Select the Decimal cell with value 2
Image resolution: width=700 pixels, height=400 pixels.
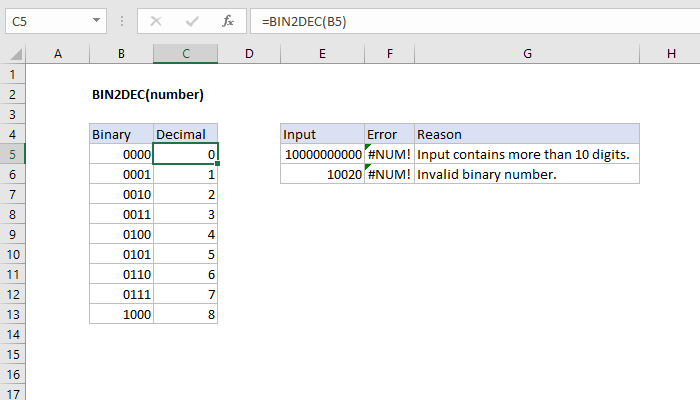click(x=186, y=194)
